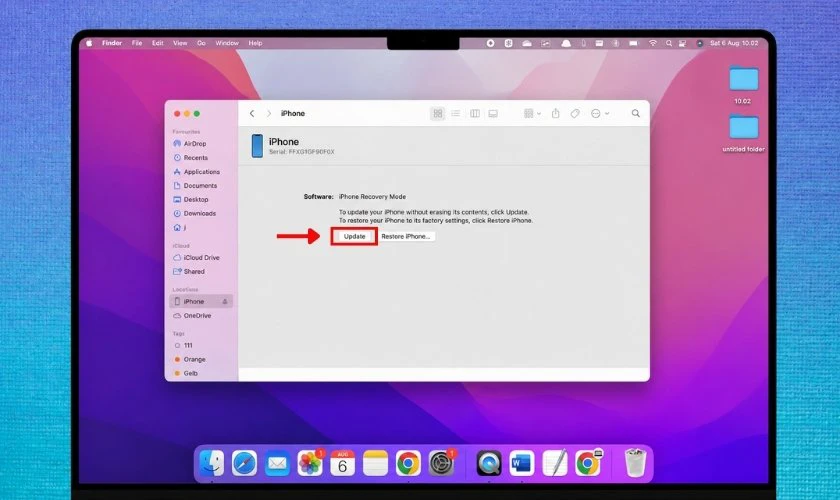
Task: Click the battery icon in menu bar
Action: pyautogui.click(x=634, y=43)
